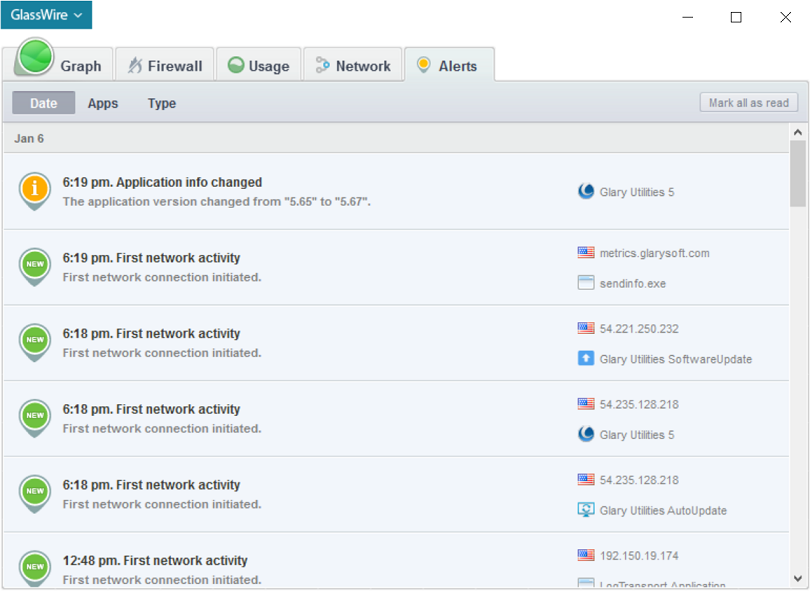Click the US flag beside metrics.glarysoft.com
Viewport: 810px width, 591px height.
pyautogui.click(x=586, y=253)
